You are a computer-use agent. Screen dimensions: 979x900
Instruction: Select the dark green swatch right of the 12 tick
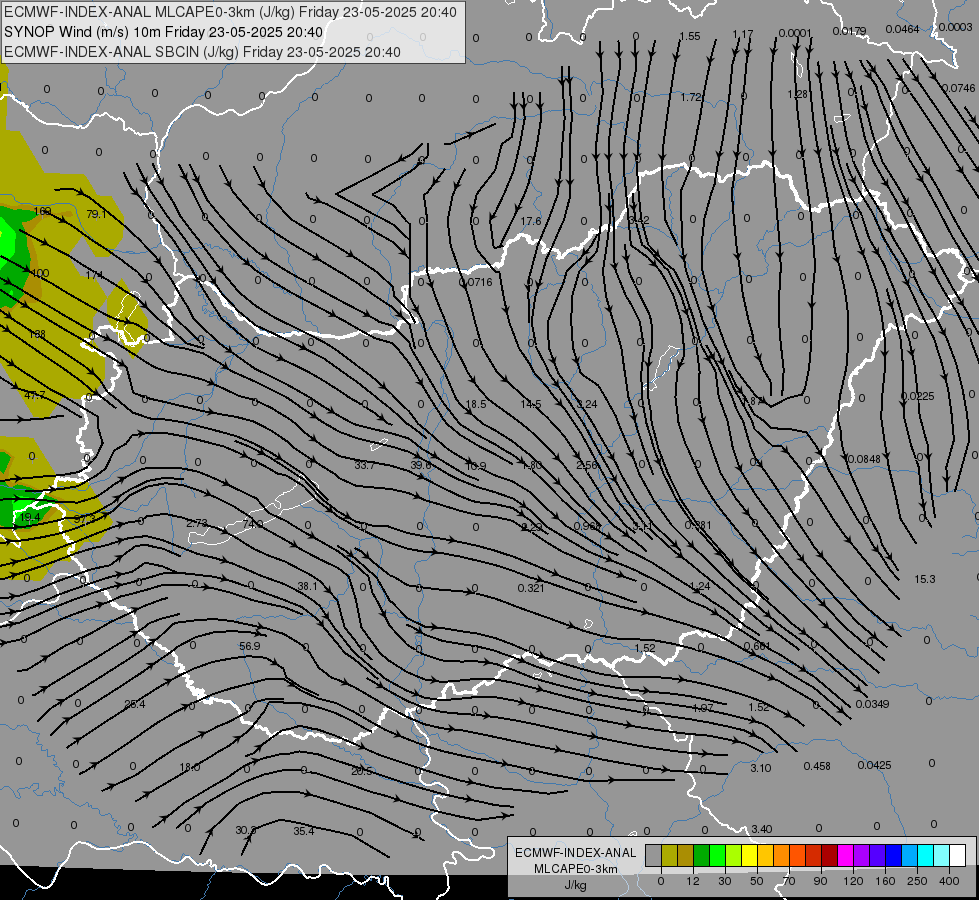[x=701, y=856]
